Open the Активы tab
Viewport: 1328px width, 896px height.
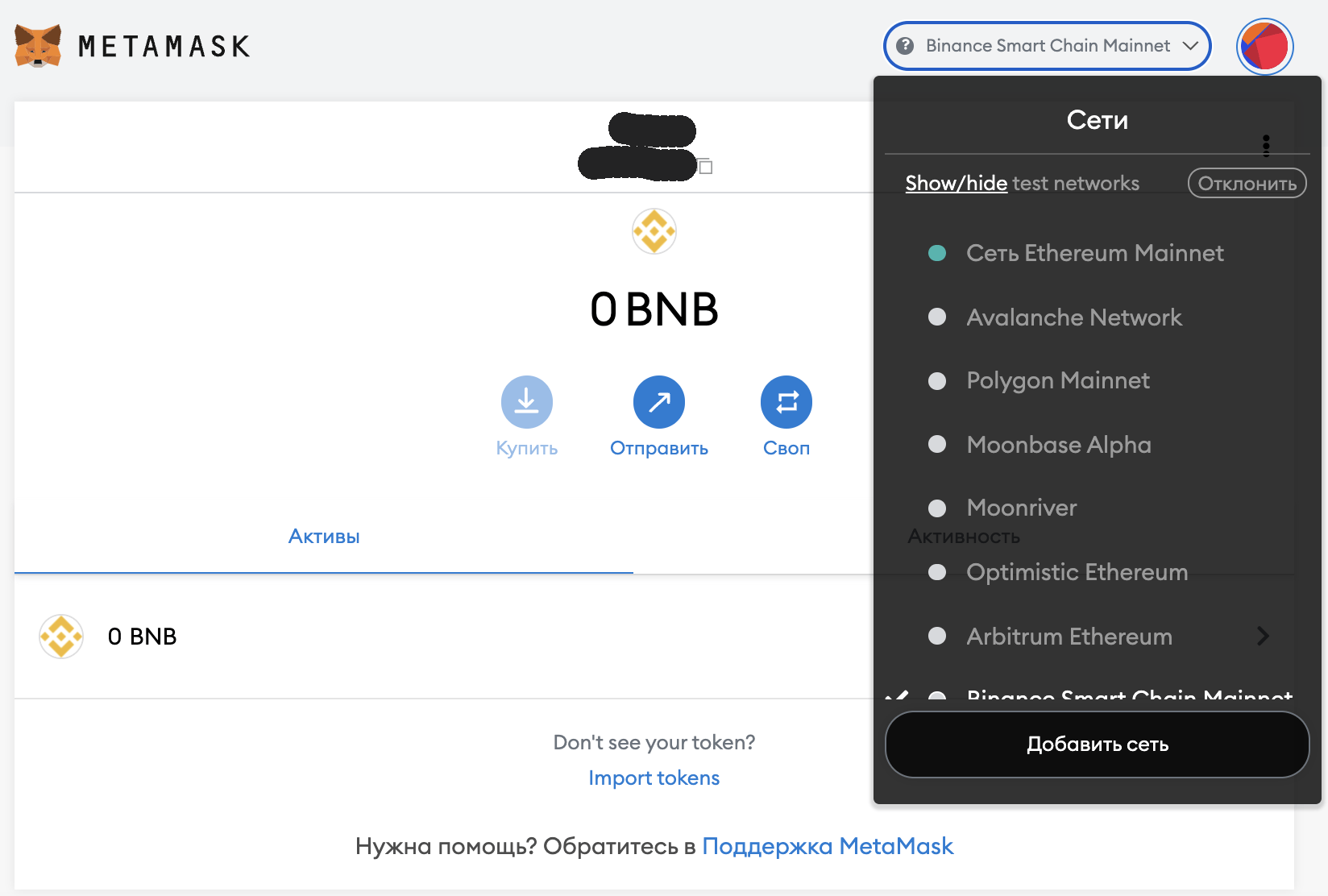click(x=324, y=537)
